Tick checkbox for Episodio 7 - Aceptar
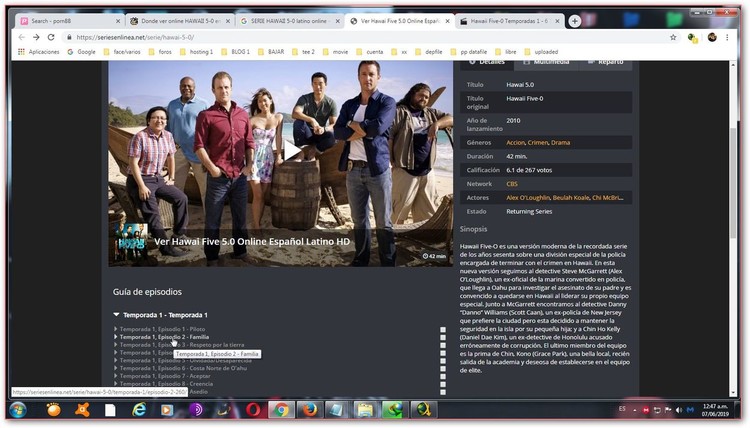 coord(443,376)
